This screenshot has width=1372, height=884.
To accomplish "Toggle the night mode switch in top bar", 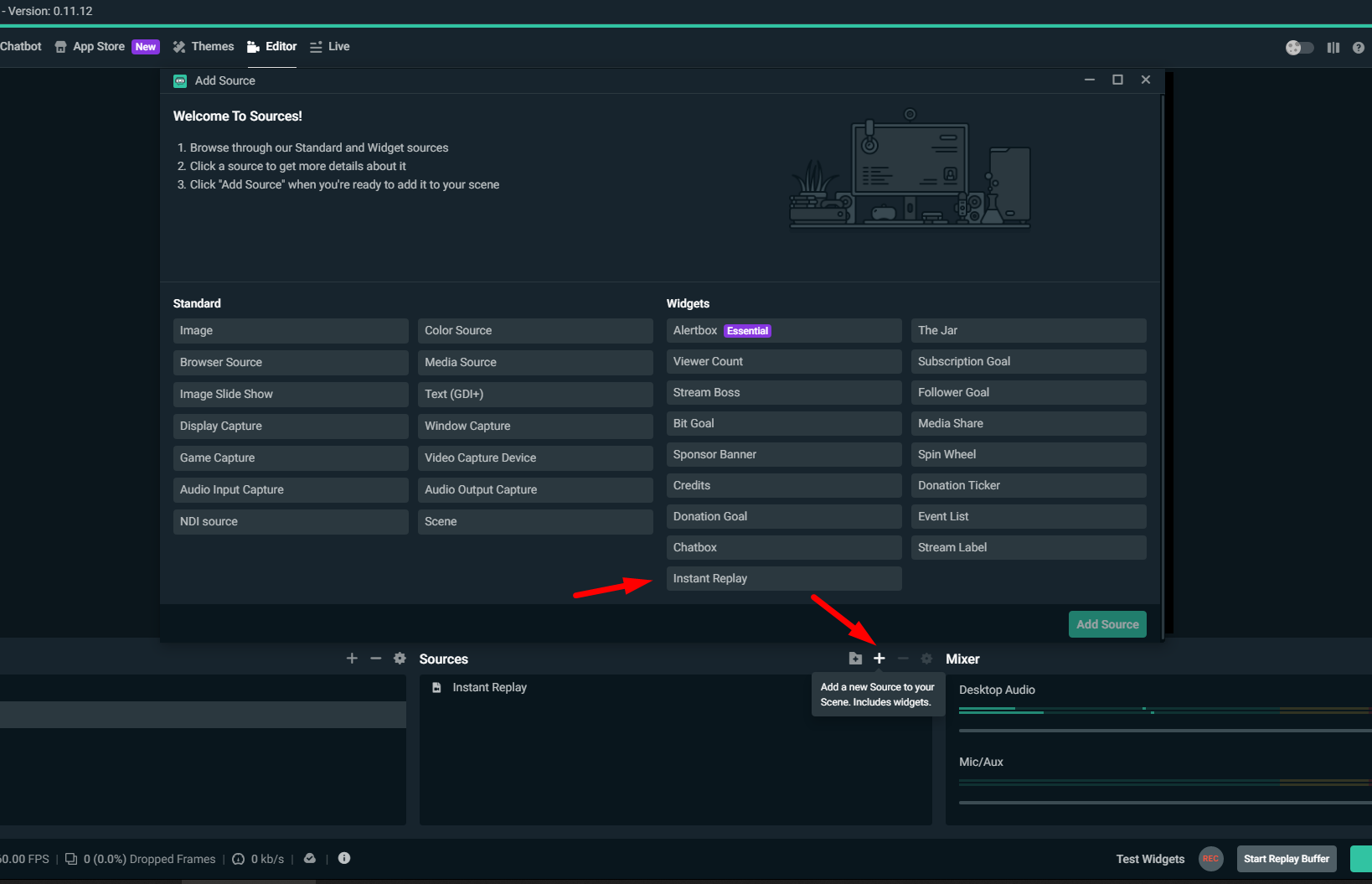I will 1299,48.
